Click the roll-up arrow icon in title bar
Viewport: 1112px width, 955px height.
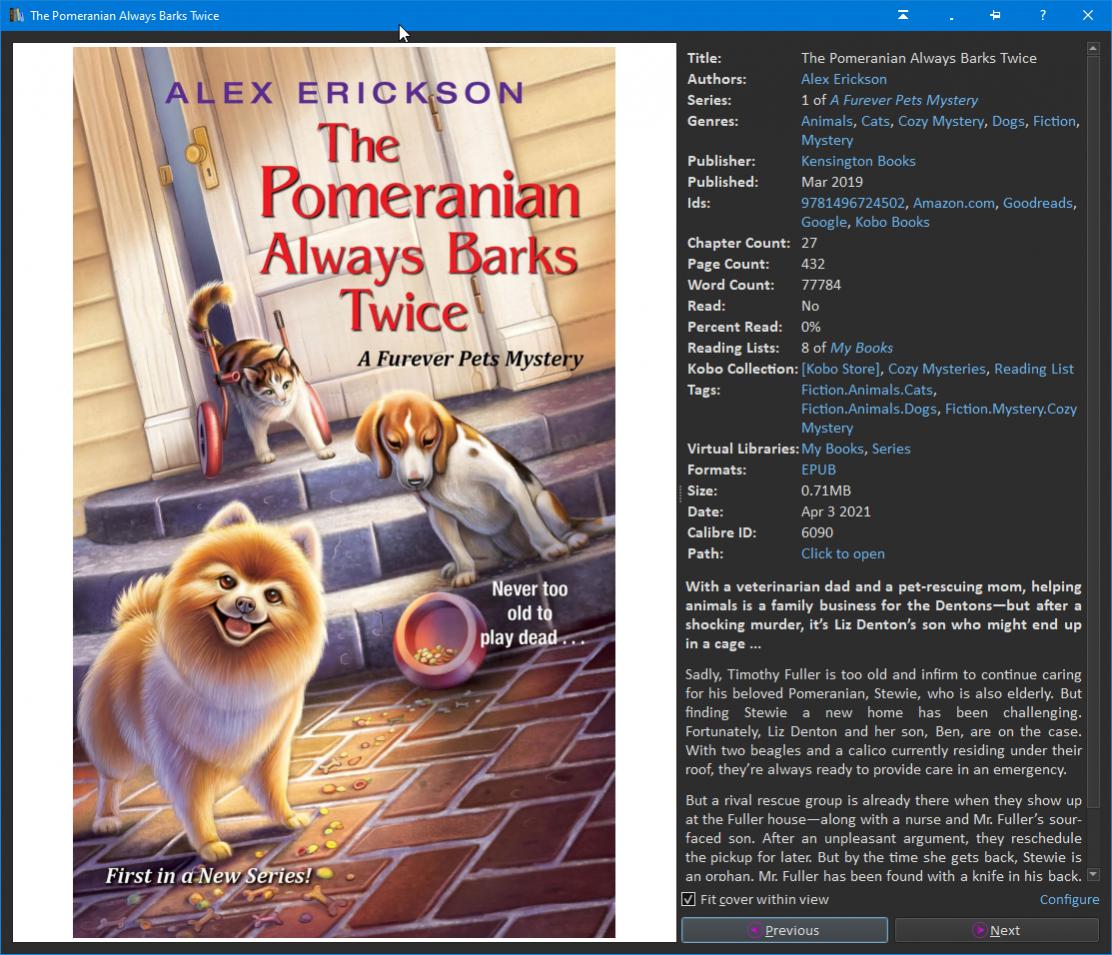(903, 15)
